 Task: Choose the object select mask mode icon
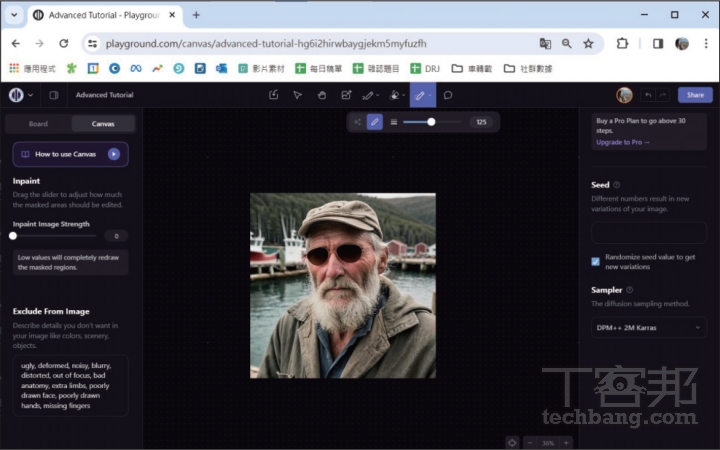357,122
